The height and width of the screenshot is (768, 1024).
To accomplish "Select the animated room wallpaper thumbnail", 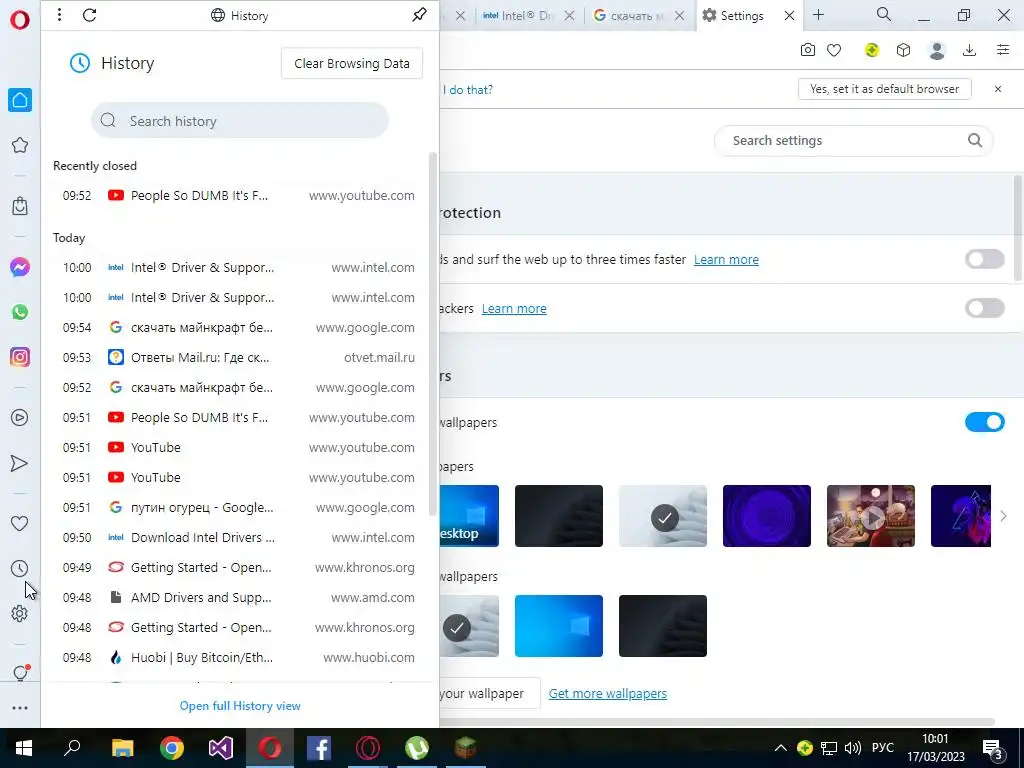I will click(871, 516).
